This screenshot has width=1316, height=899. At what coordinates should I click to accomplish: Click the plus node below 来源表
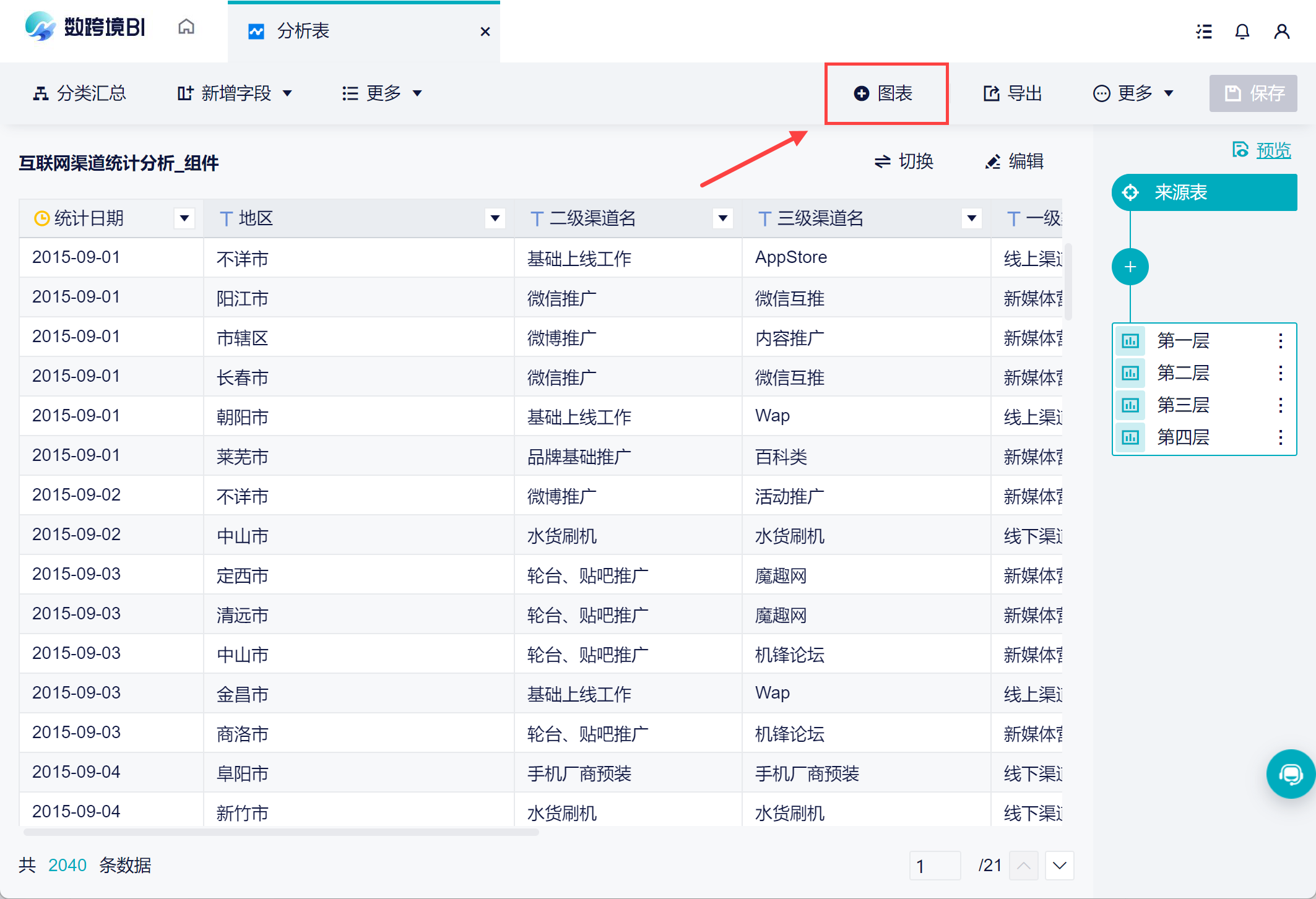tap(1130, 267)
